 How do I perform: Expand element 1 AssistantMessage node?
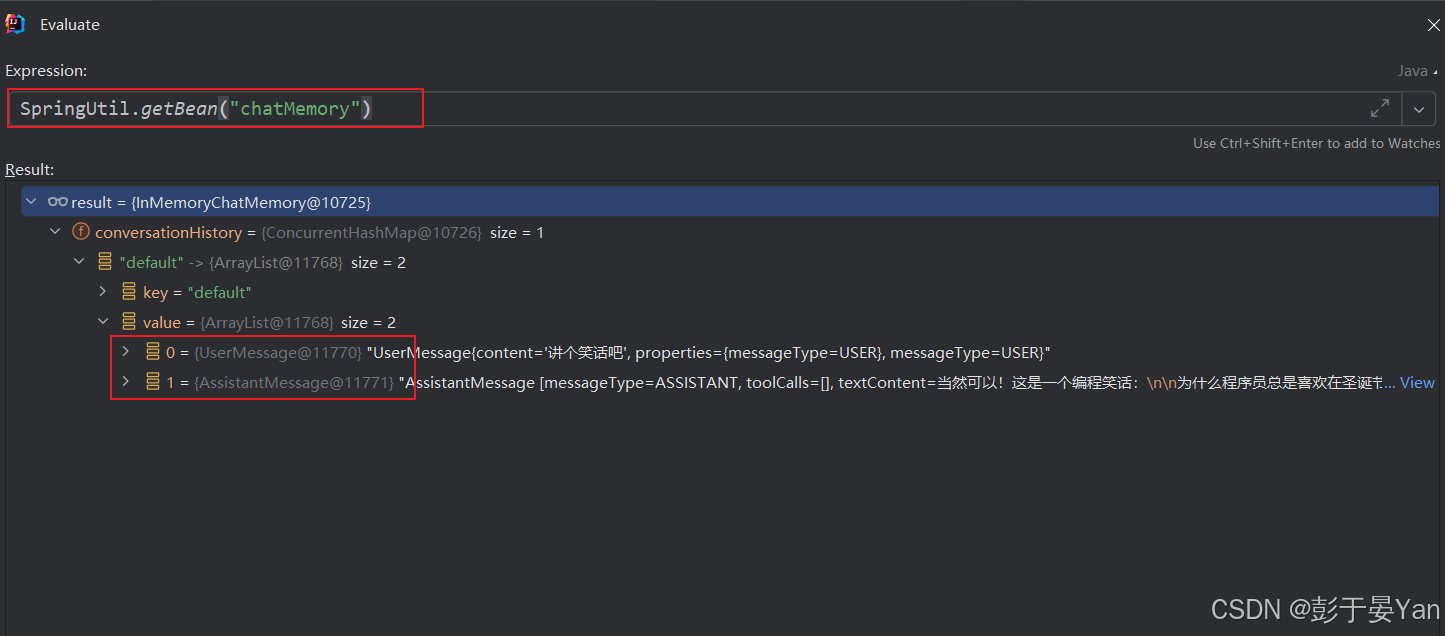(126, 382)
